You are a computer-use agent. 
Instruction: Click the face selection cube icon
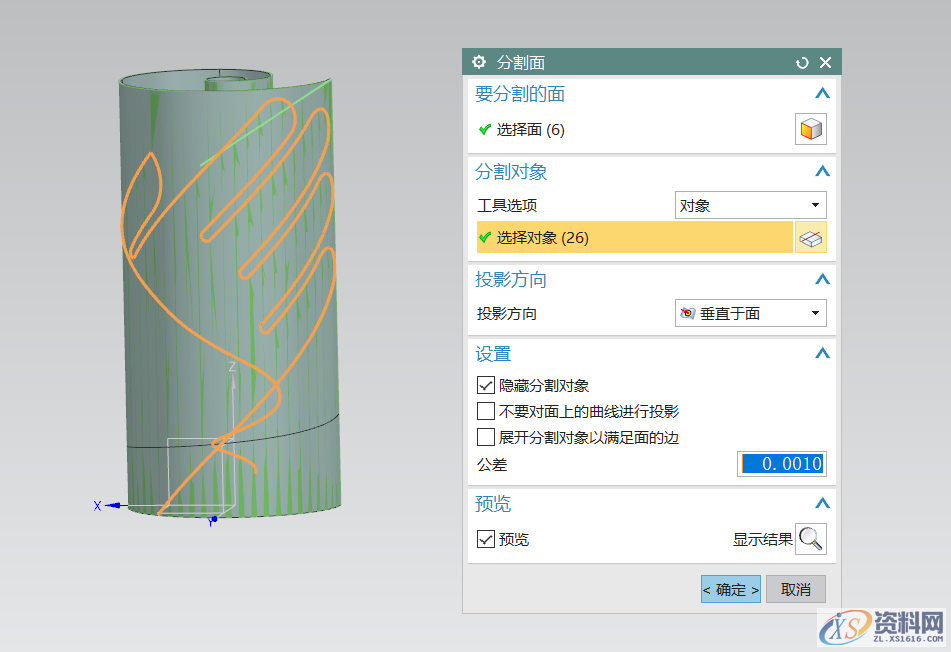pyautogui.click(x=811, y=130)
